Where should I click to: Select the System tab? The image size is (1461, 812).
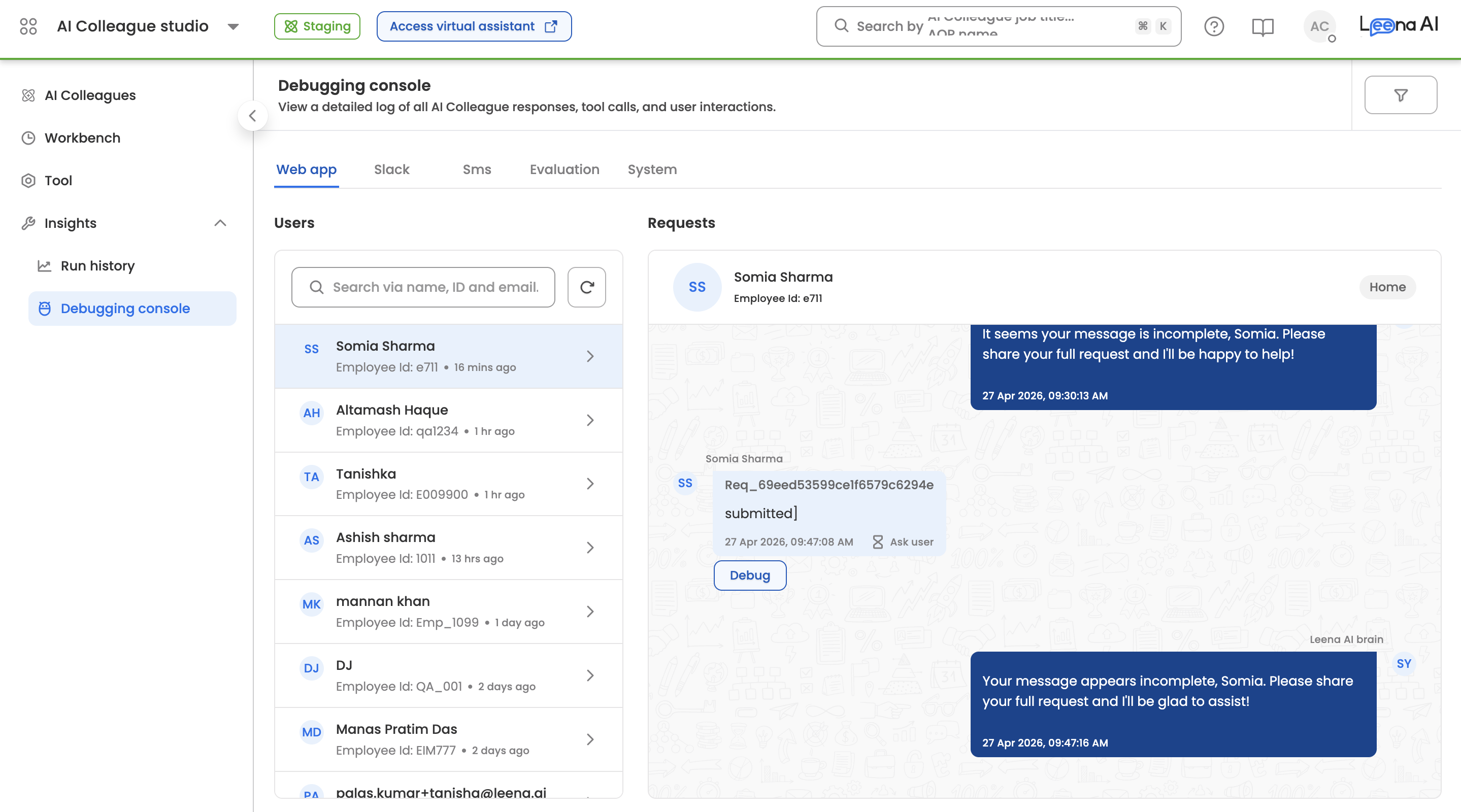(652, 170)
